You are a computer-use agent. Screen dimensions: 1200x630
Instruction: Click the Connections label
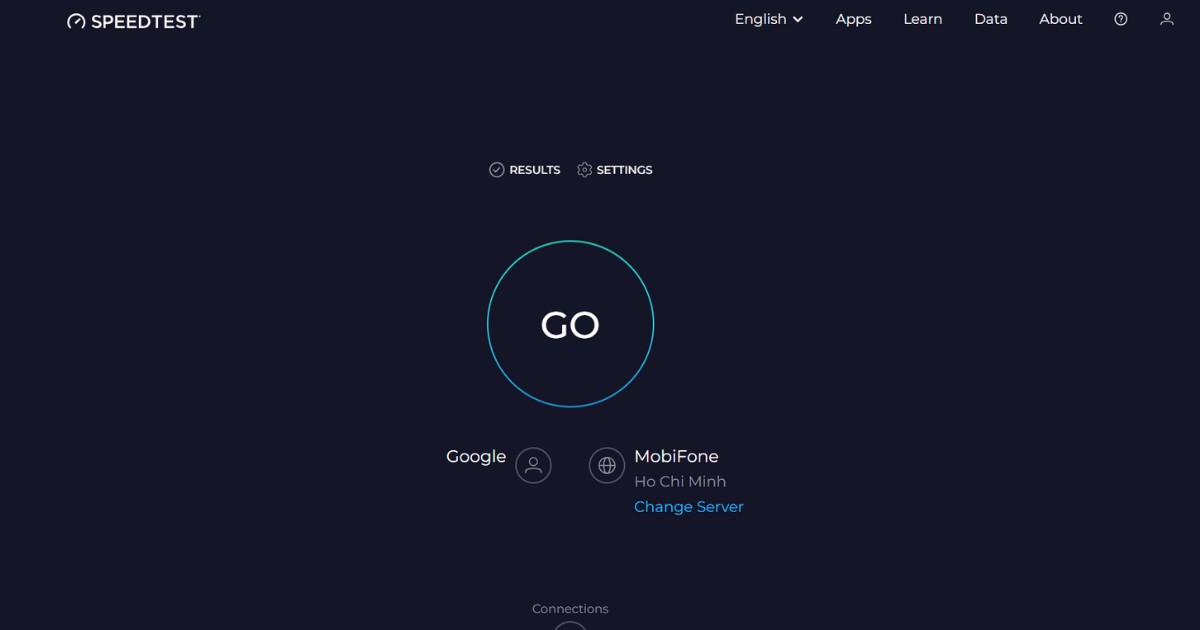570,609
